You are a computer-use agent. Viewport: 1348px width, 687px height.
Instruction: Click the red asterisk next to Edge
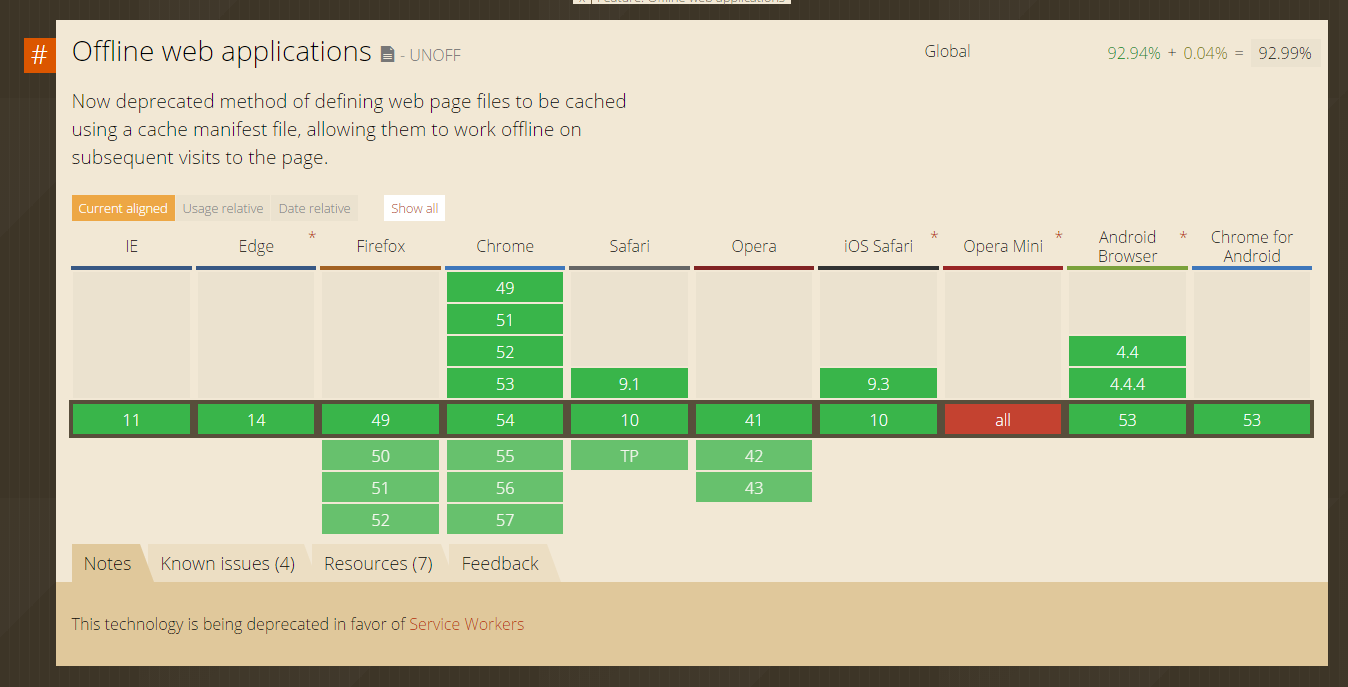coord(312,237)
